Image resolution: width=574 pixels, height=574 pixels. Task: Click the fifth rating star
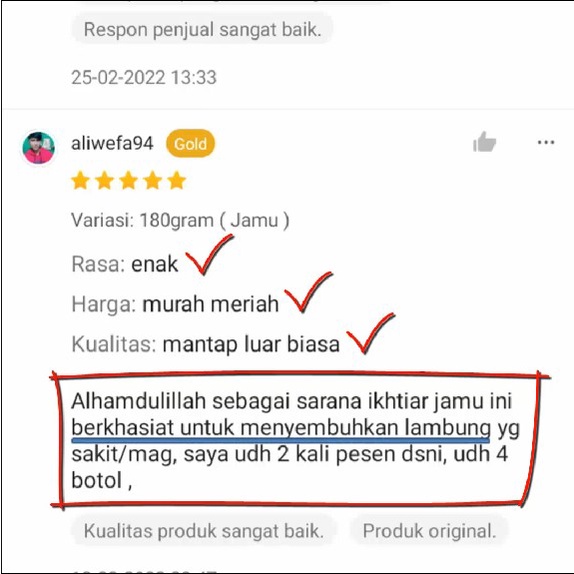177,180
